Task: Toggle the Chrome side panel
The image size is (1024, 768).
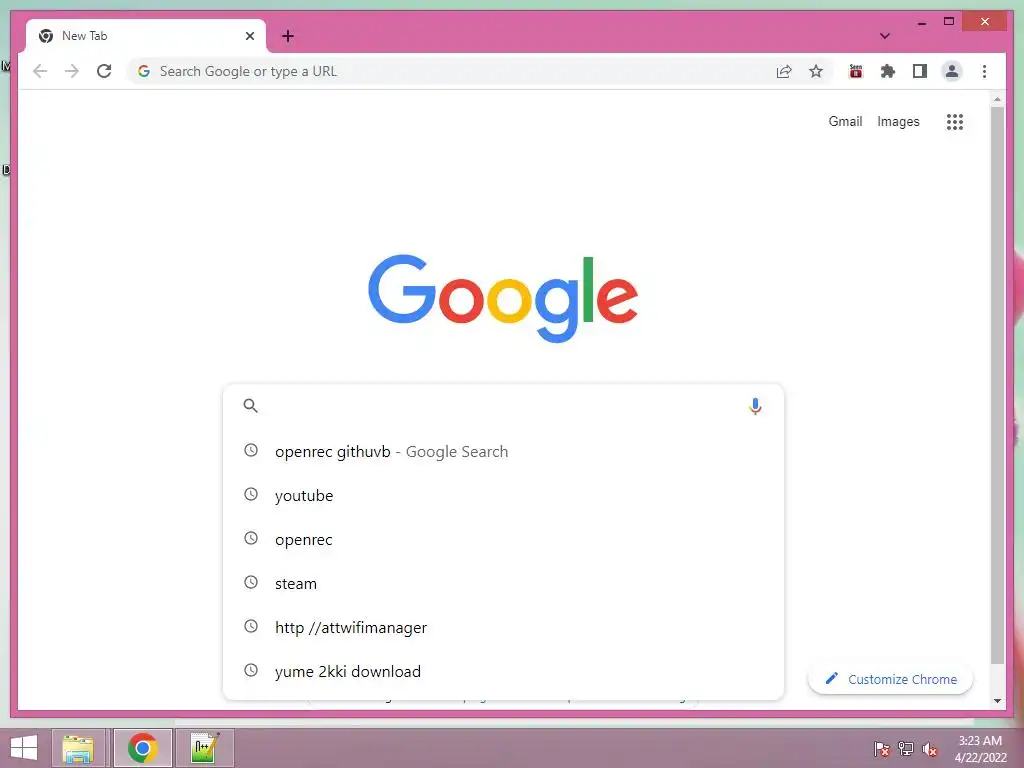Action: (x=920, y=71)
